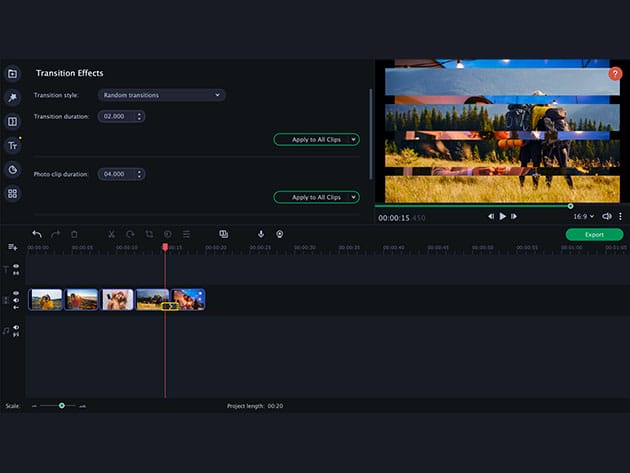The height and width of the screenshot is (473, 630).
Task: Open the Transition style dropdown
Action: click(x=162, y=95)
